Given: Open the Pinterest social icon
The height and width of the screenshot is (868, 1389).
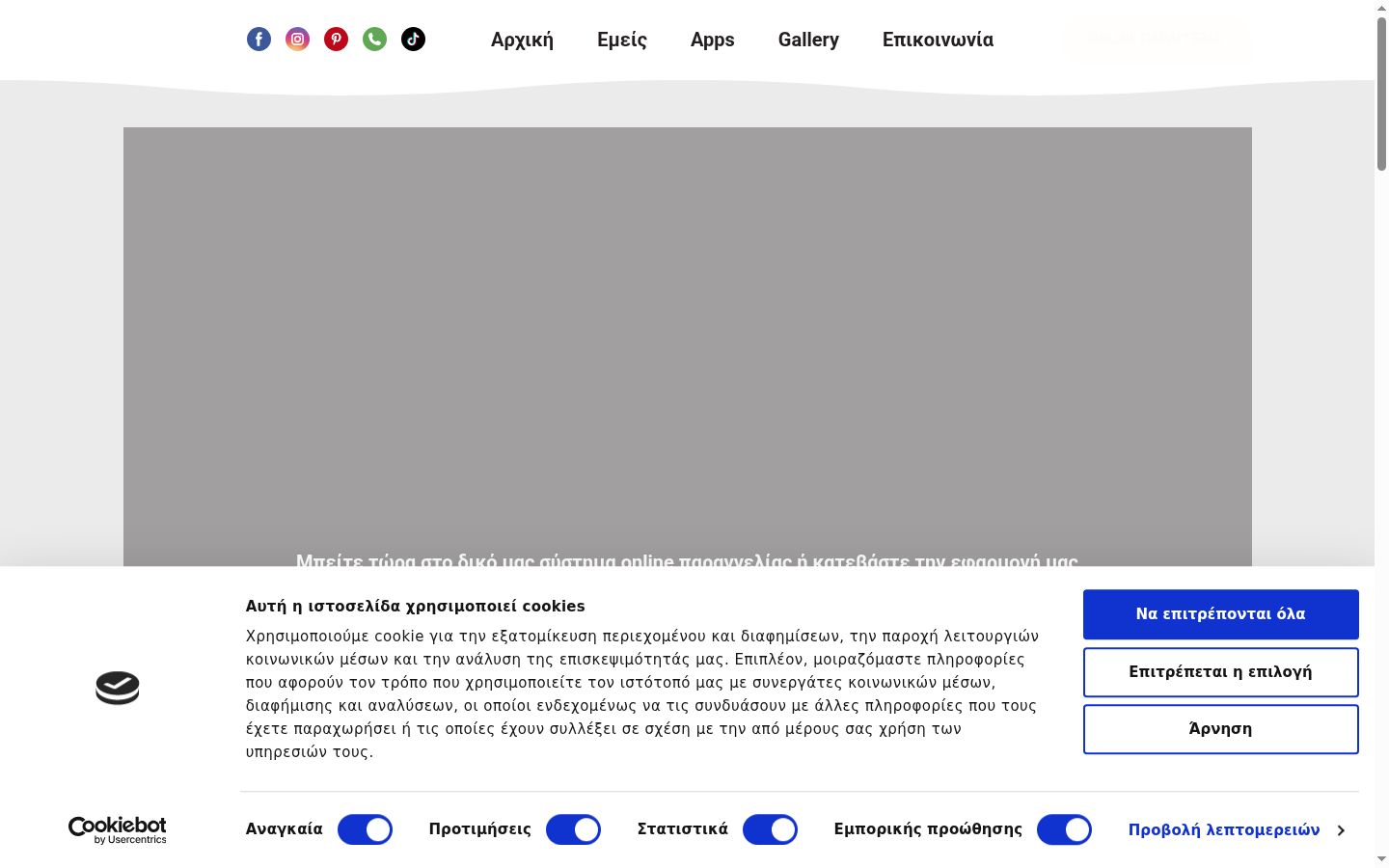Looking at the screenshot, I should (x=336, y=39).
